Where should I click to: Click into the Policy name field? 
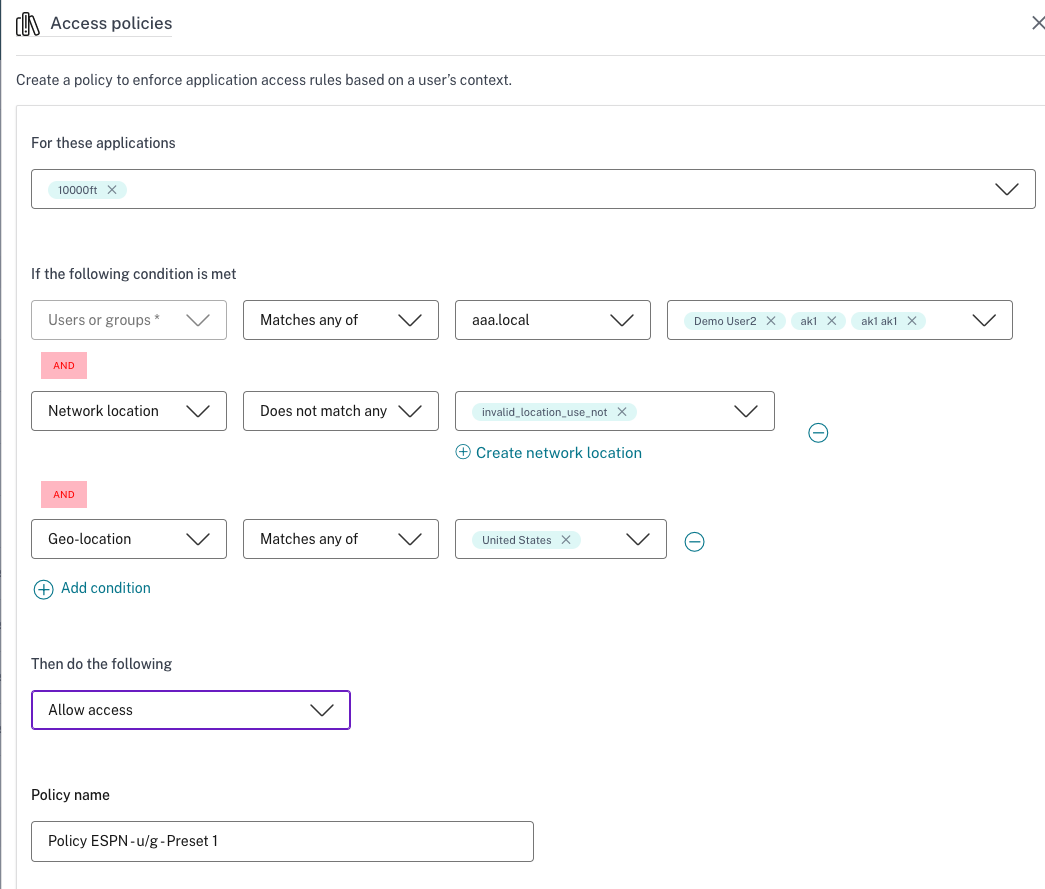pos(282,841)
